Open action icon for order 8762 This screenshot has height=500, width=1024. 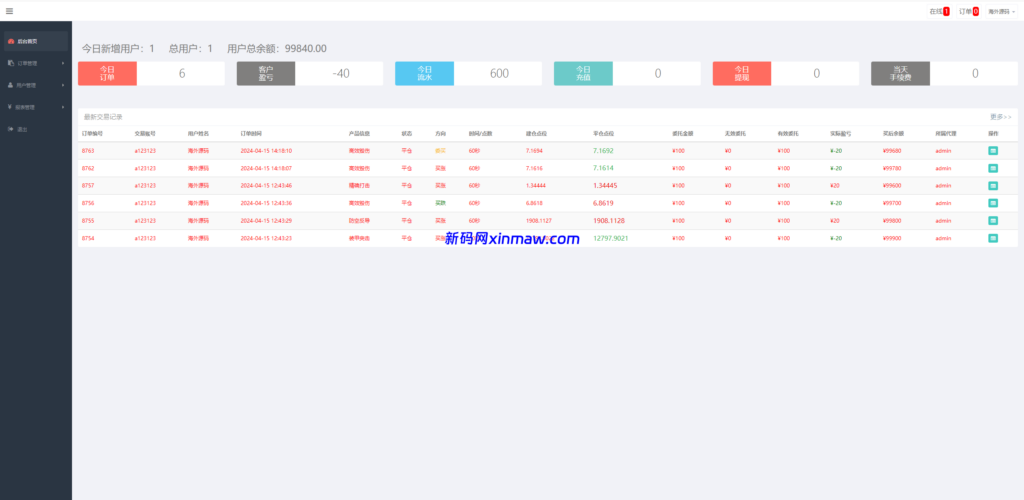click(x=993, y=168)
